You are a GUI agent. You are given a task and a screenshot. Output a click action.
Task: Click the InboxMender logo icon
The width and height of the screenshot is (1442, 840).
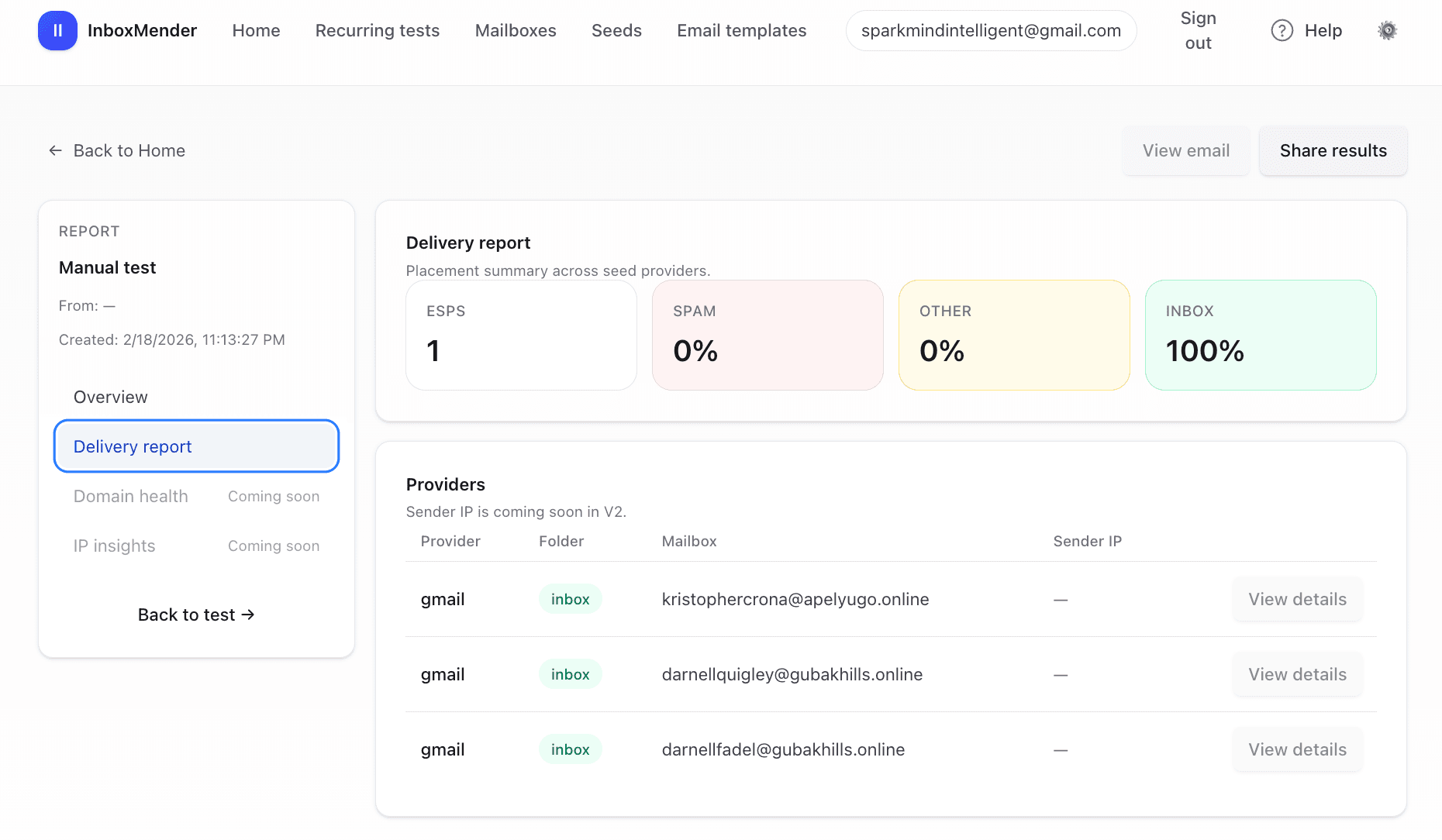pos(57,30)
